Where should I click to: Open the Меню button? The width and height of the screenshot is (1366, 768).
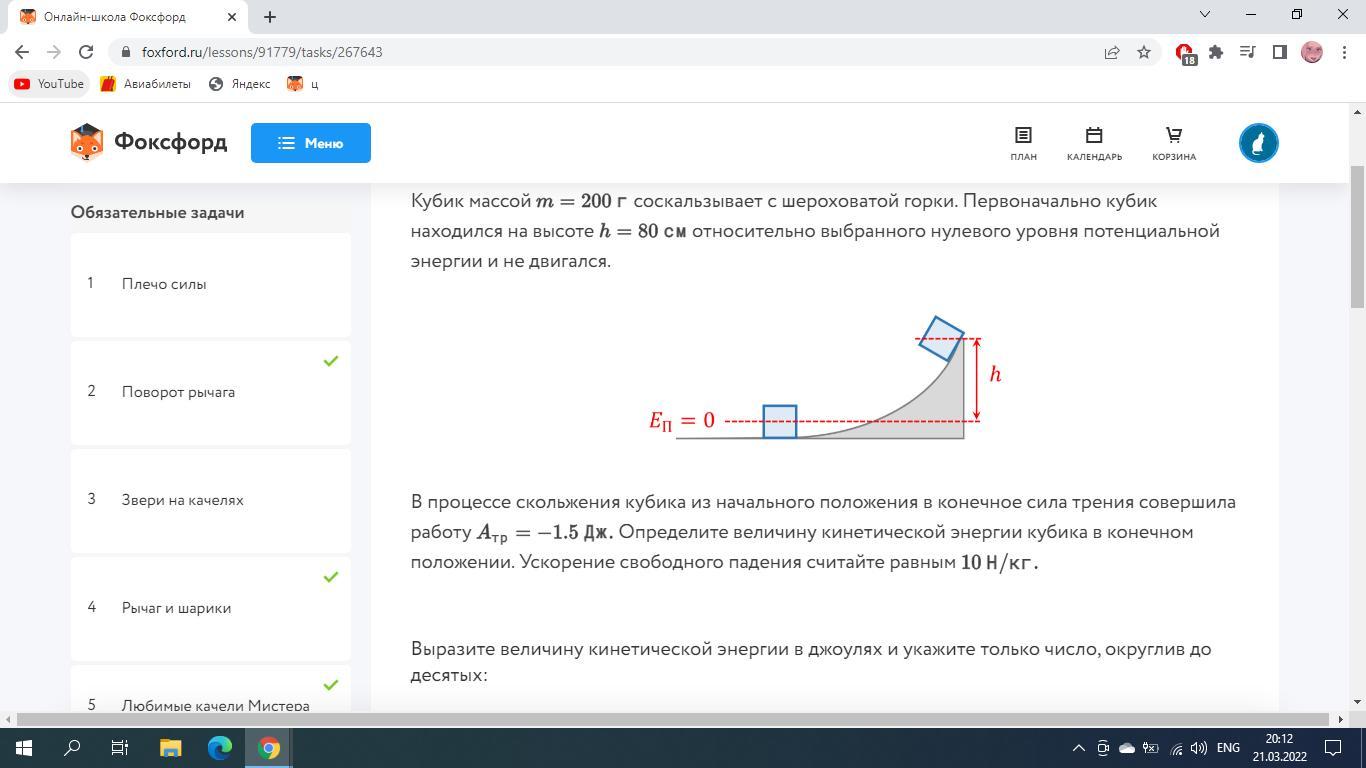tap(311, 143)
